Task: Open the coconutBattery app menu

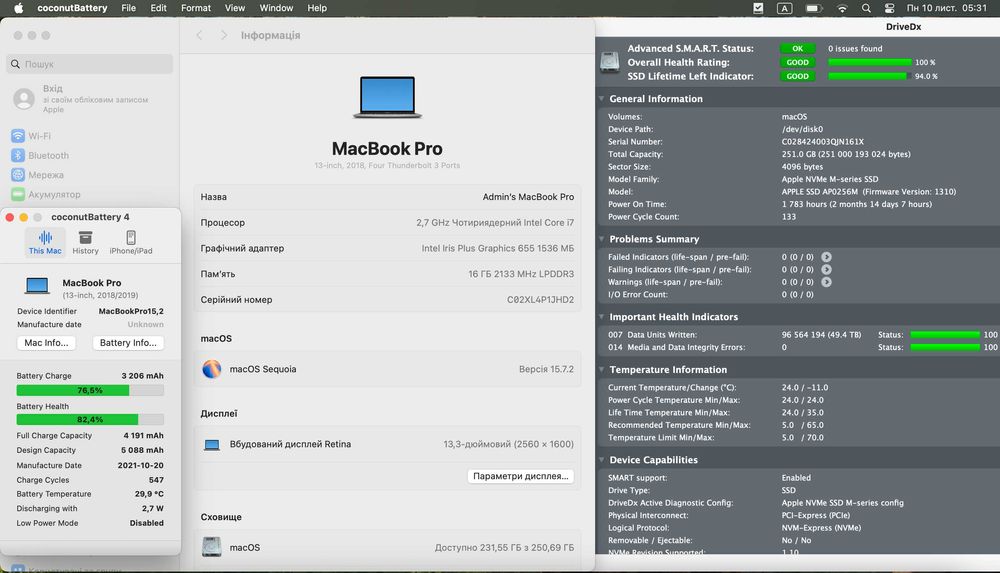Action: [72, 8]
